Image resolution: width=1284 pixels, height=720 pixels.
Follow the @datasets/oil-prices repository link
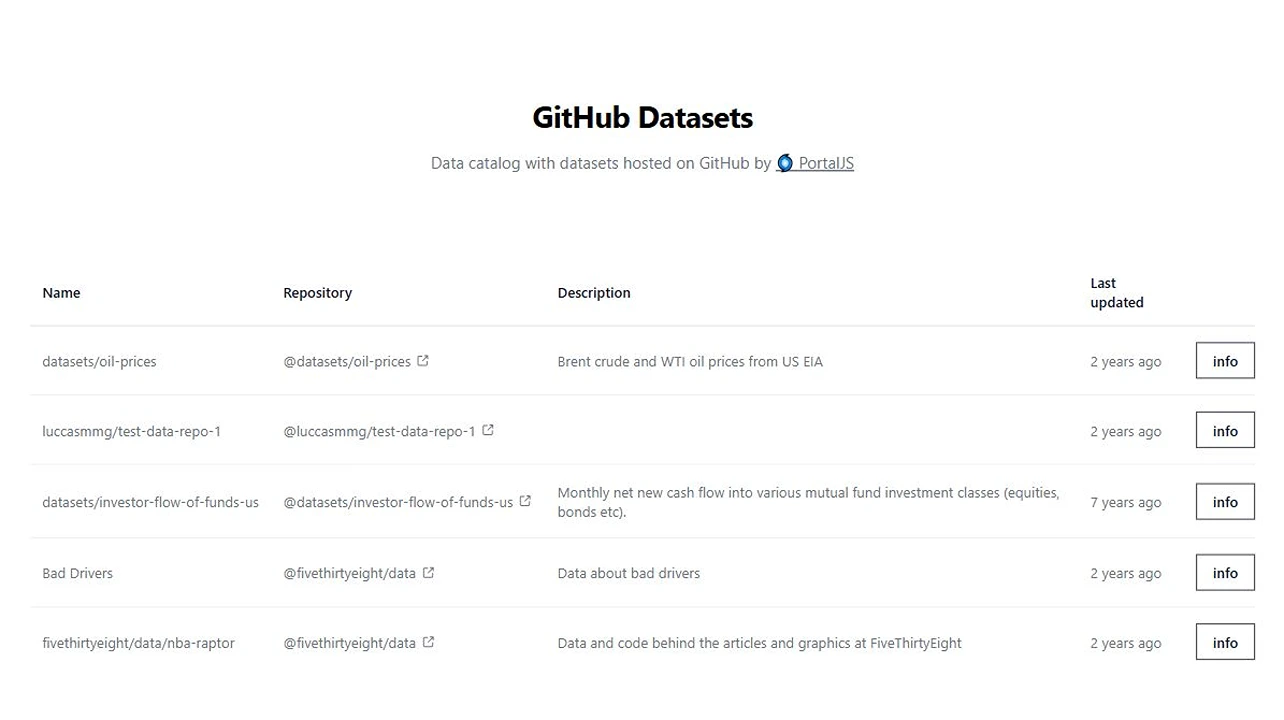(x=347, y=361)
